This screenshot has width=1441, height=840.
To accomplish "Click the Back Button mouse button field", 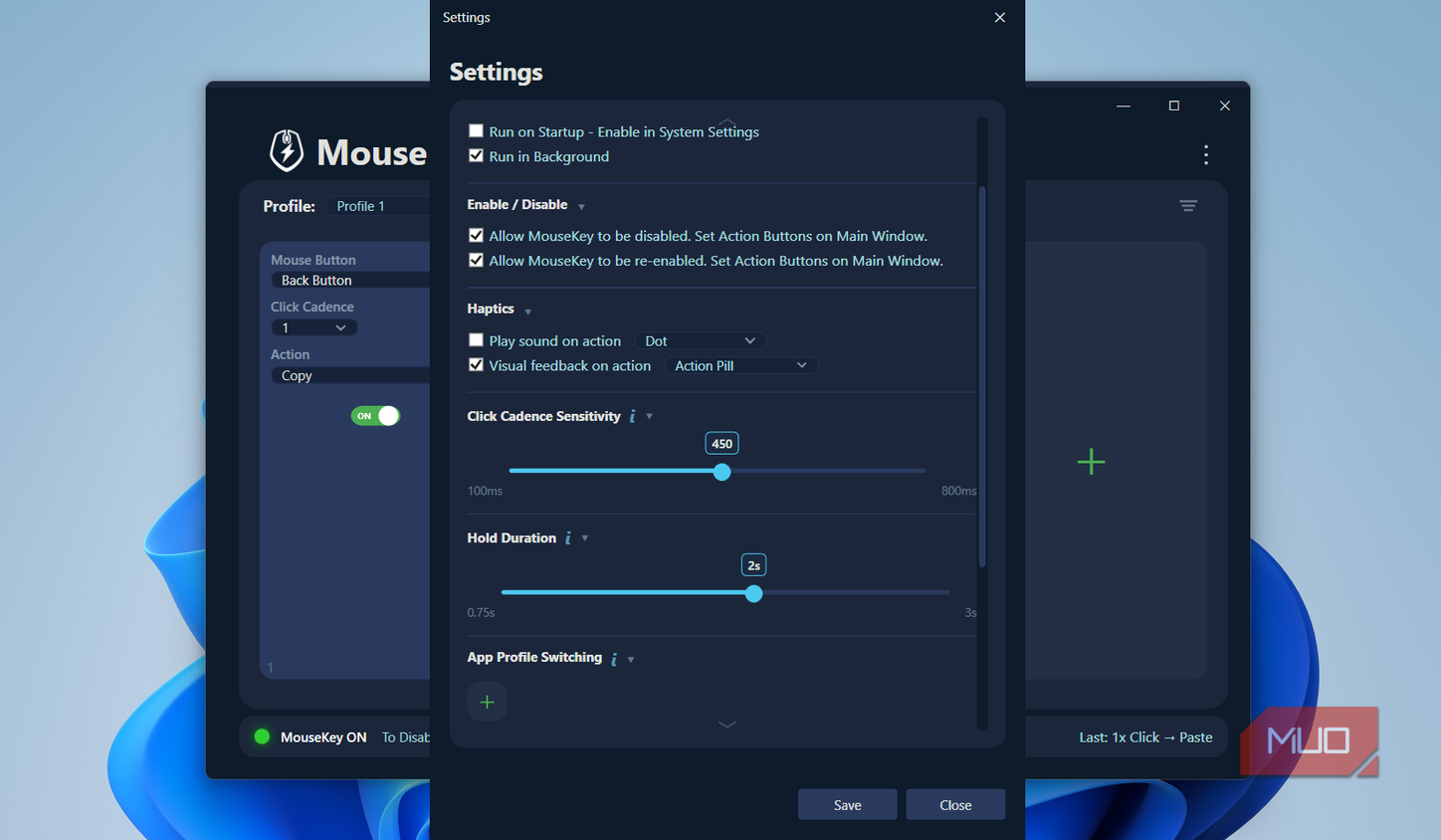I will point(350,281).
